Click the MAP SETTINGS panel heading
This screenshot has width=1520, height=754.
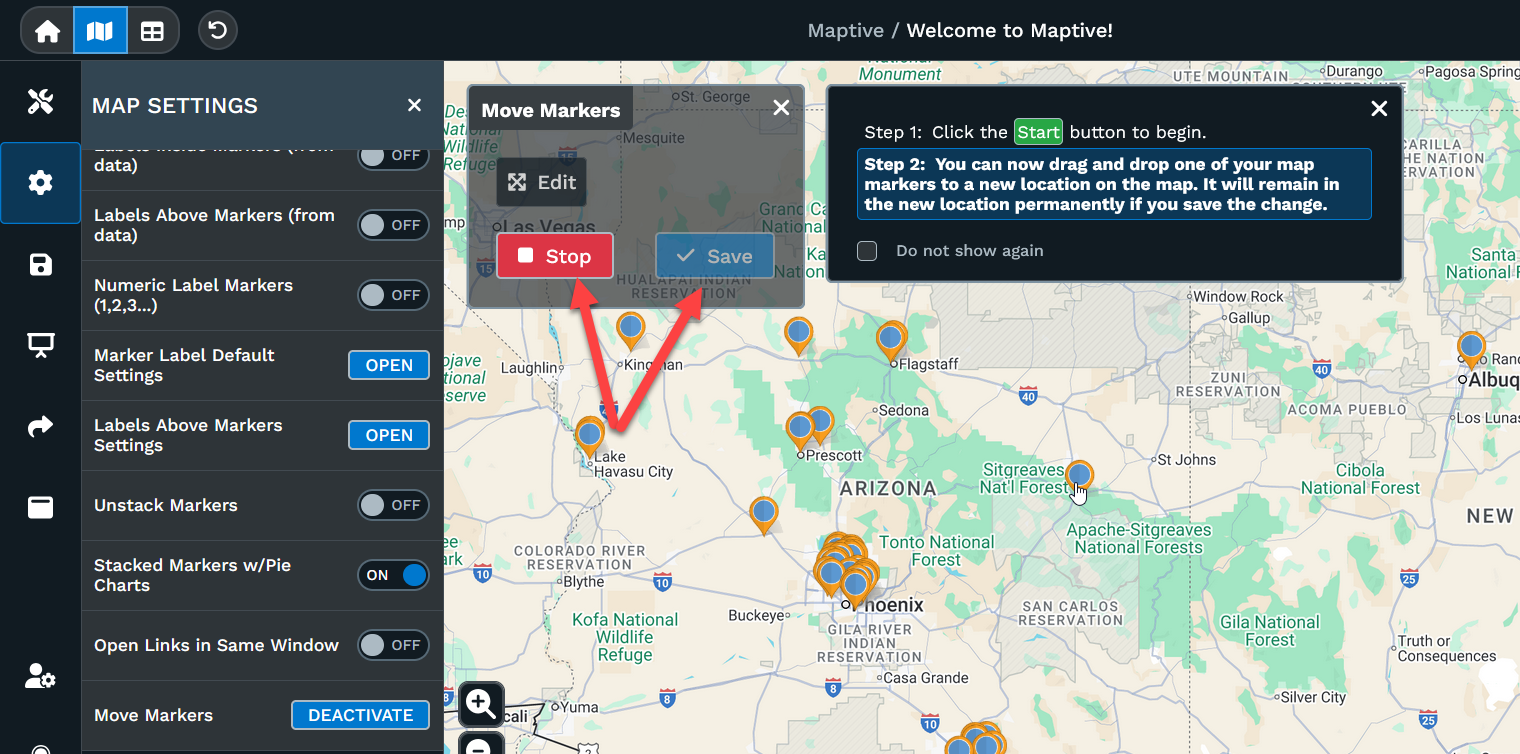click(x=175, y=106)
